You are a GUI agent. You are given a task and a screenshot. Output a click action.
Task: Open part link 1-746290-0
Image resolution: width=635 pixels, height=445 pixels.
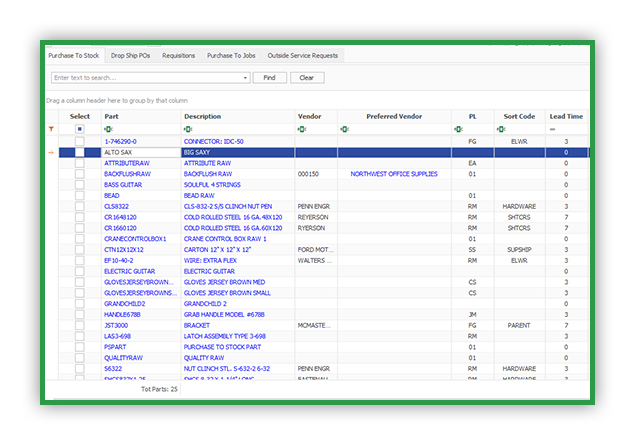coord(120,141)
